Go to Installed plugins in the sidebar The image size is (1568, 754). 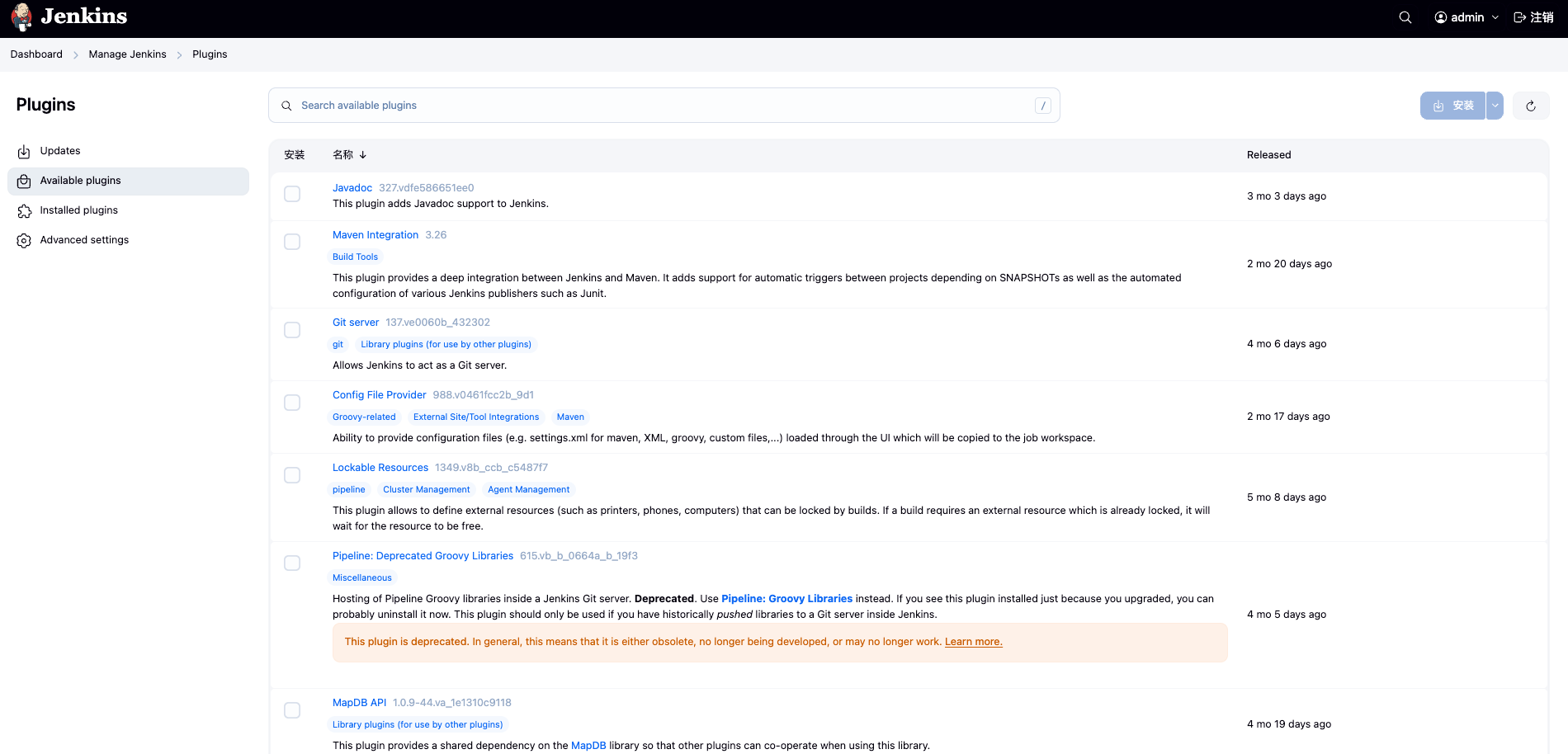[x=128, y=210]
